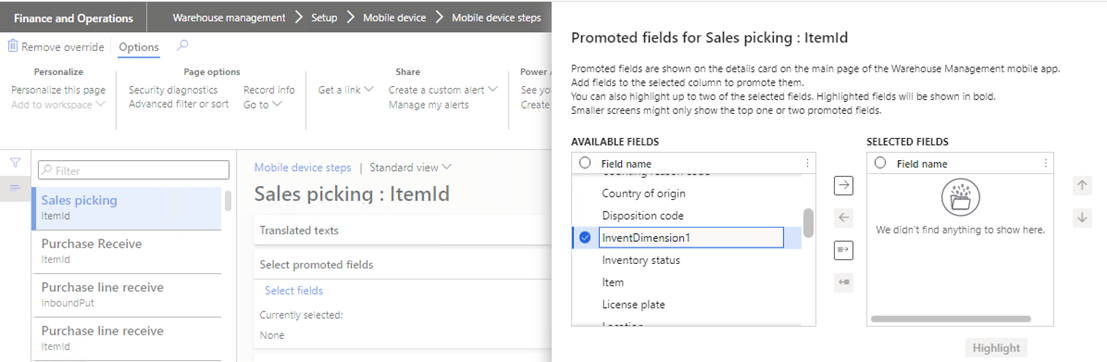The image size is (1107, 362).
Task: Move field back left with the arrow button
Action: pyautogui.click(x=844, y=217)
